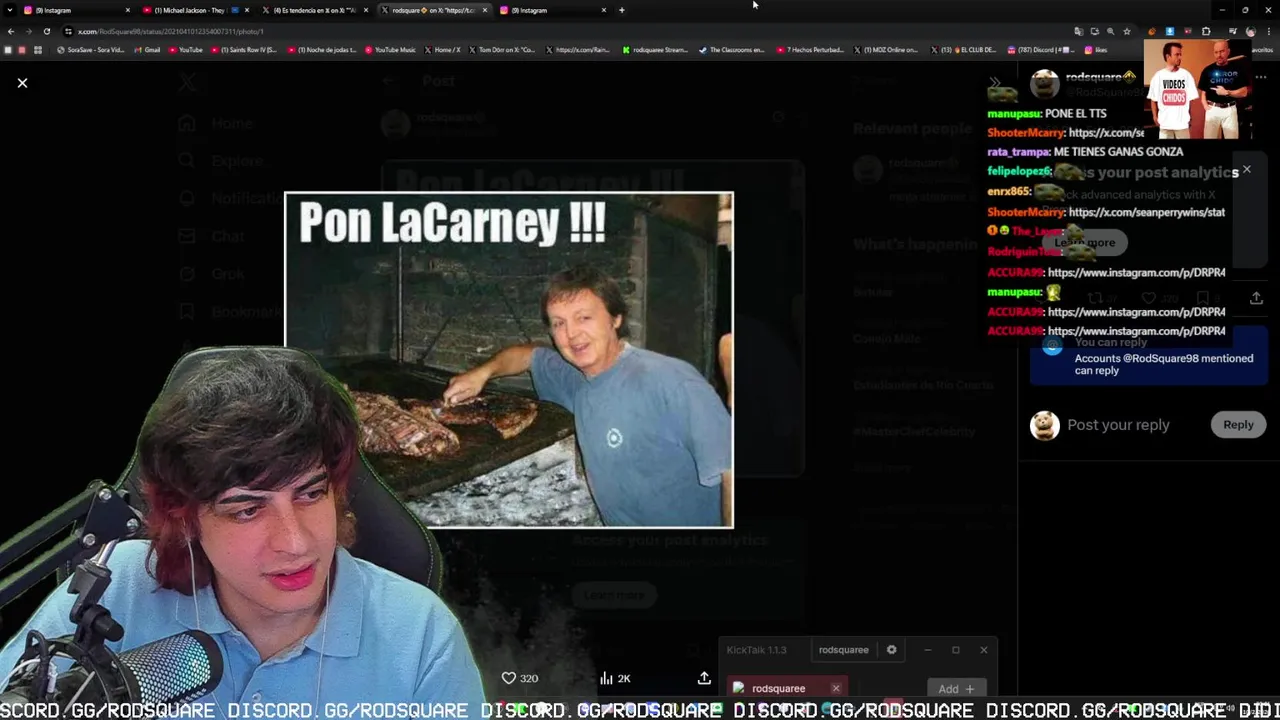Open KickTalk settings gear icon
This screenshot has height=720, width=1280.
pyautogui.click(x=891, y=650)
